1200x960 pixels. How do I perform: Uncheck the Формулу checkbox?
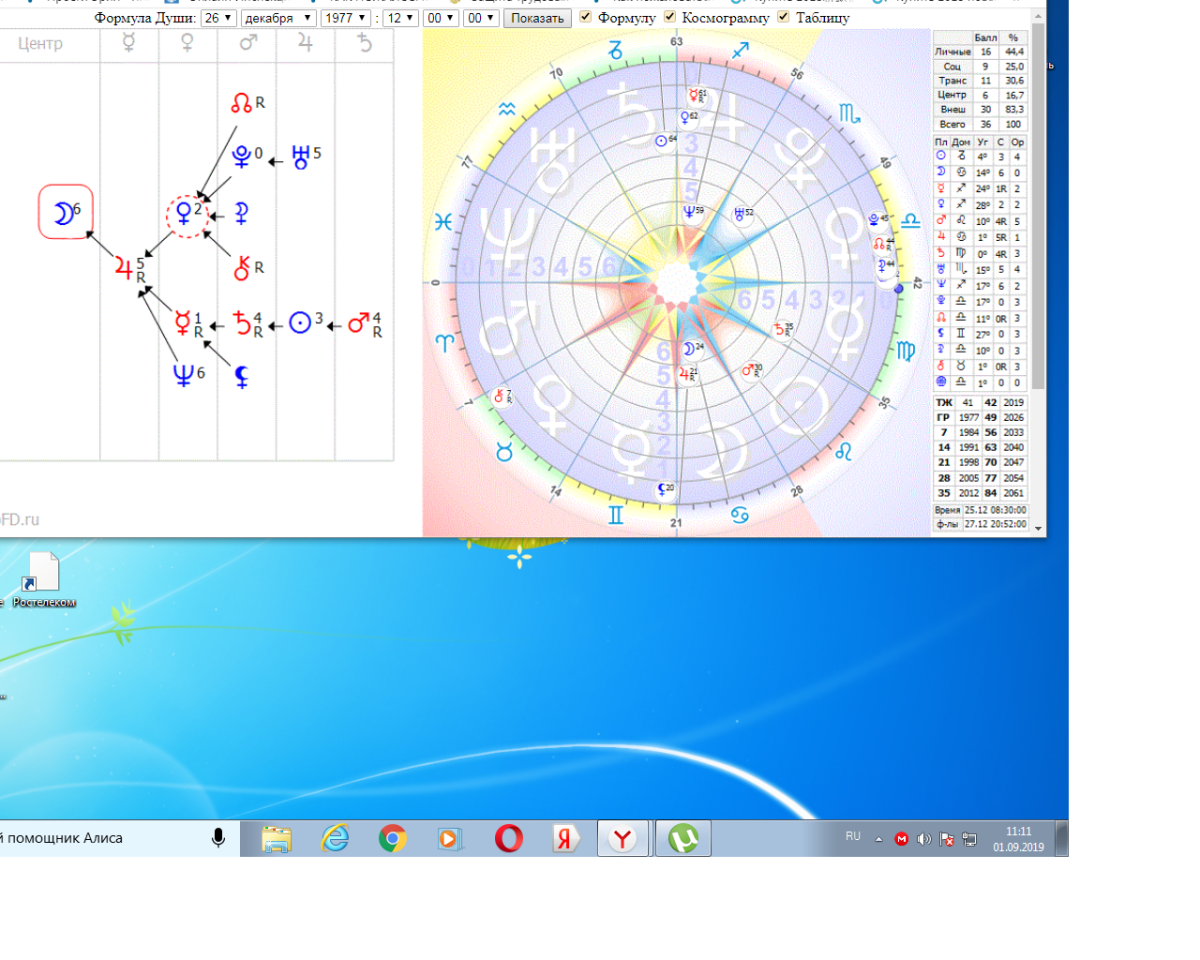point(586,17)
